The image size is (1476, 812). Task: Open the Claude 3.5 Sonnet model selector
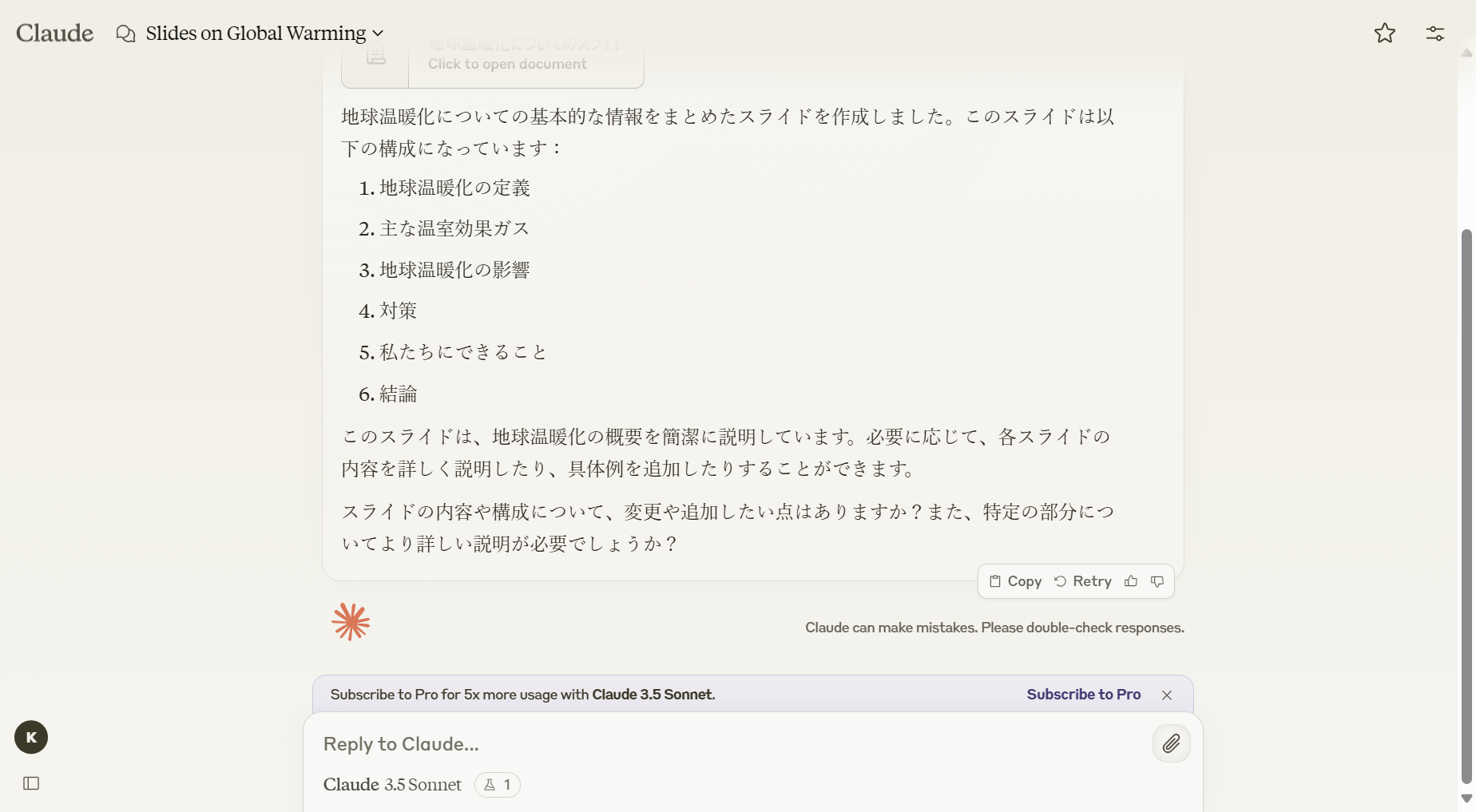[392, 785]
